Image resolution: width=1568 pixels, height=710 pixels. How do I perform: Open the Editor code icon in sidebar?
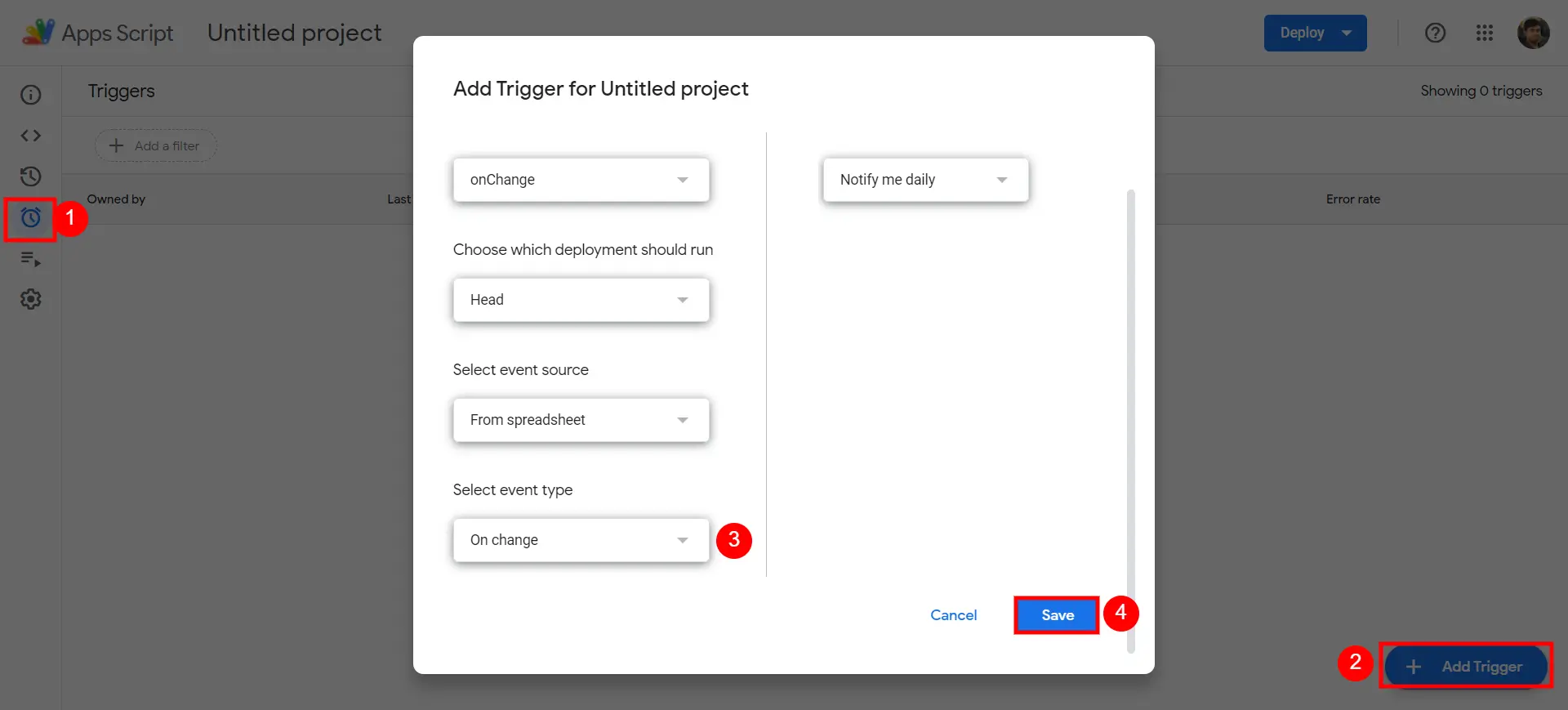[x=31, y=136]
